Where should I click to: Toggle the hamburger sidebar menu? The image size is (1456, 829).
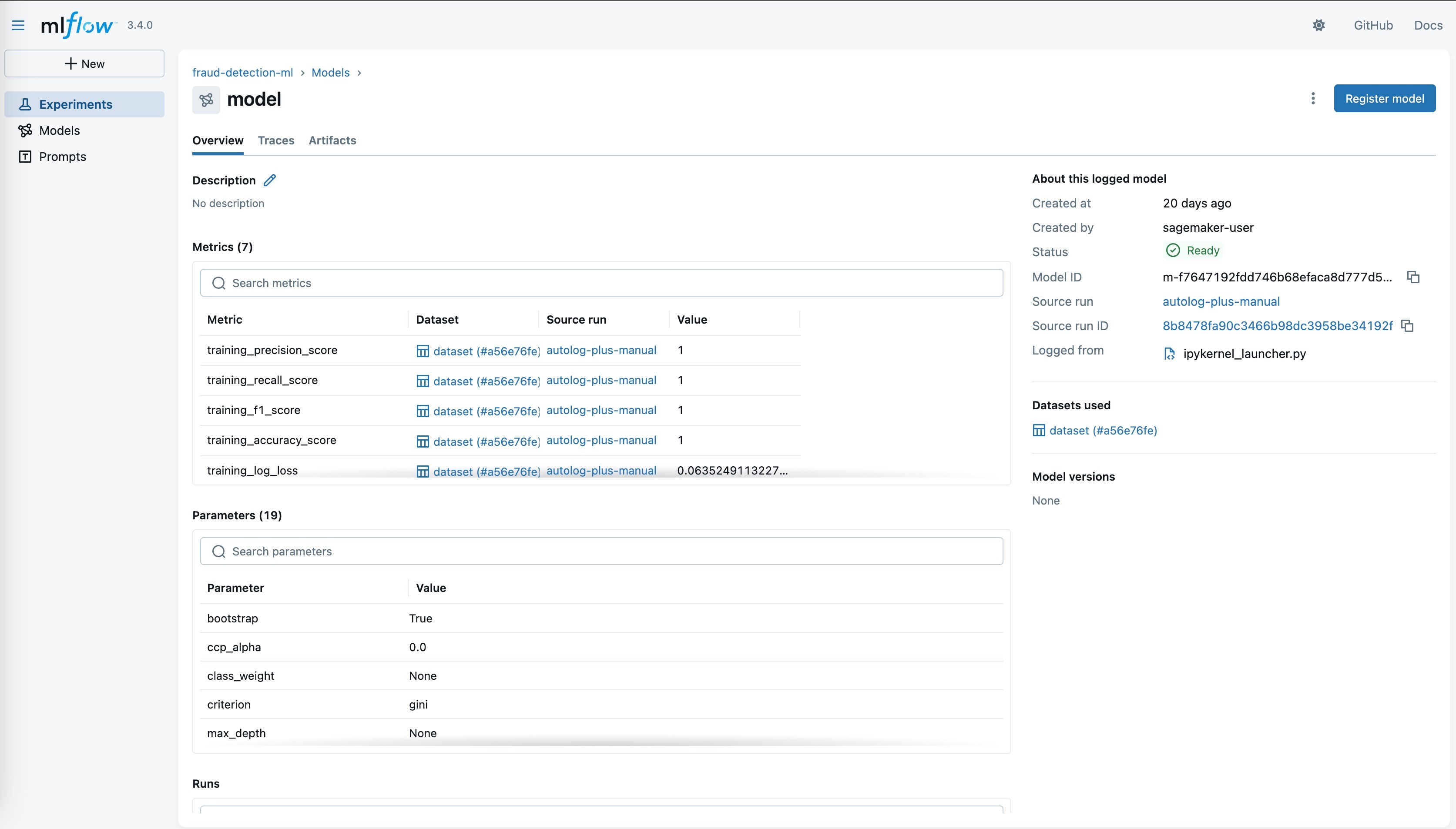(x=18, y=25)
